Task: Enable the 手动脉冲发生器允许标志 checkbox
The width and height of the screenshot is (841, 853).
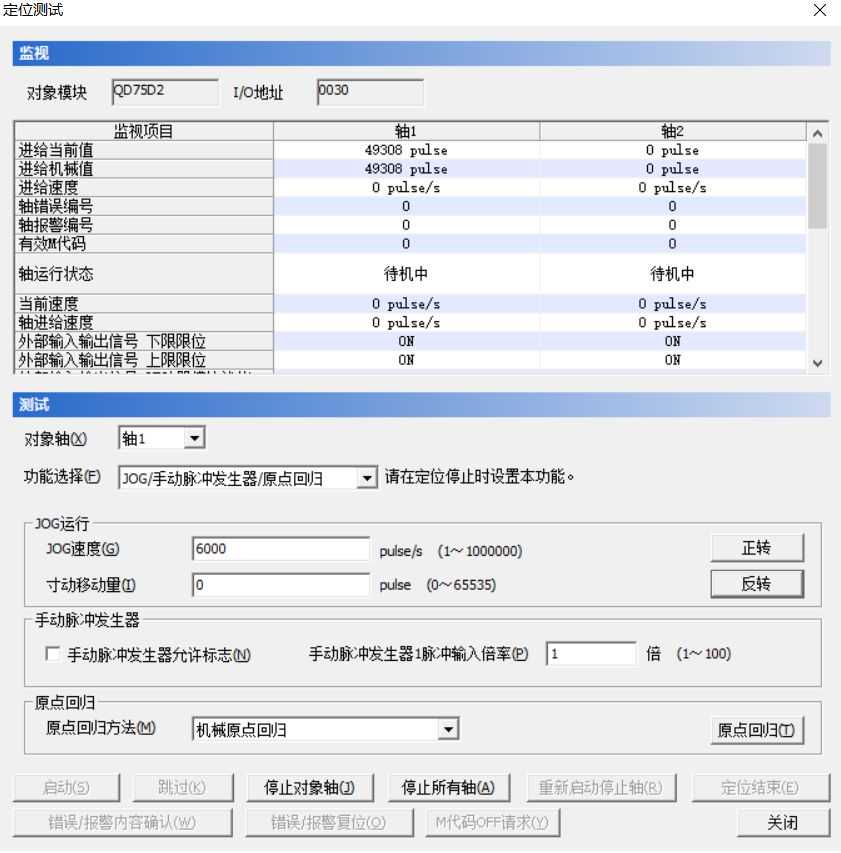Action: 53,655
